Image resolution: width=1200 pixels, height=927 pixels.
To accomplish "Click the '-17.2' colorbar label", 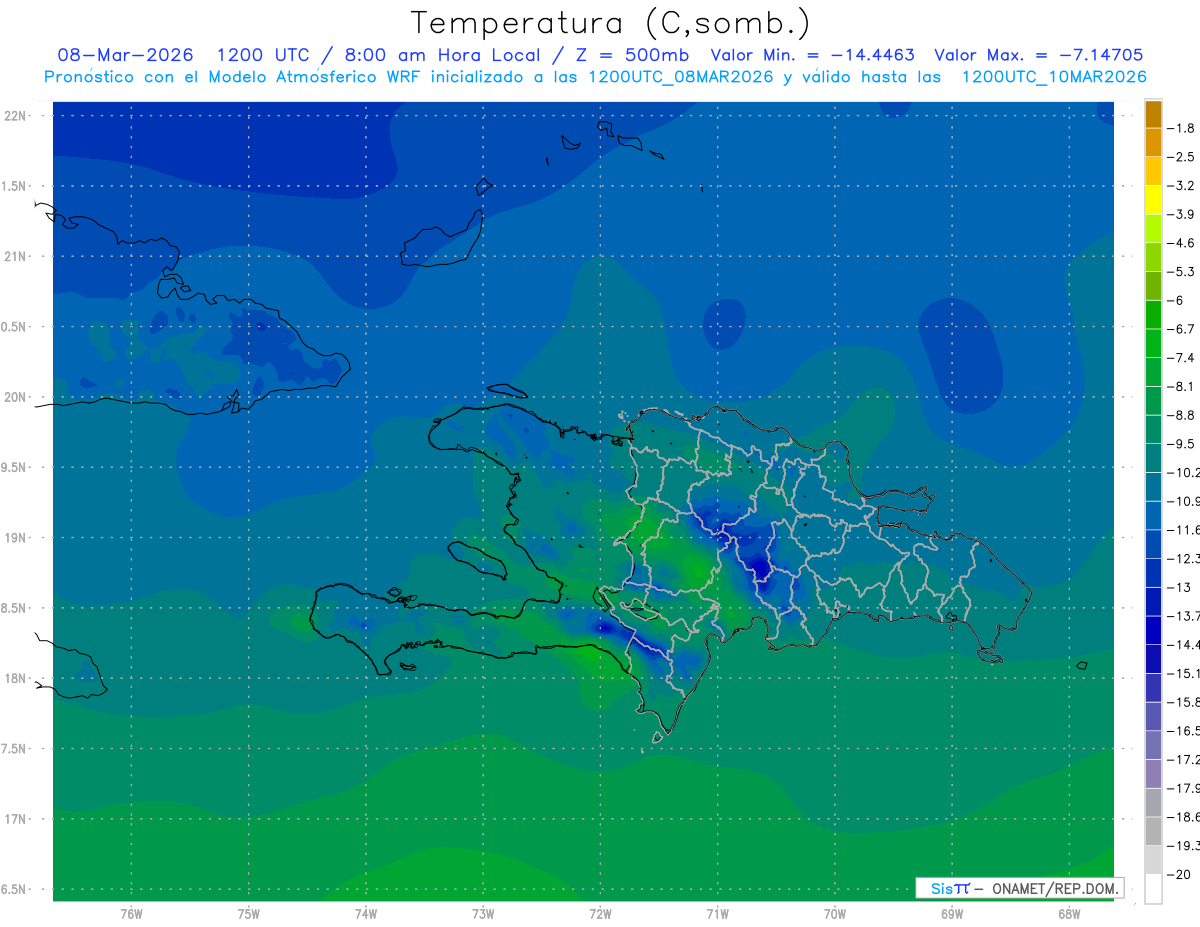I will 1183,759.
